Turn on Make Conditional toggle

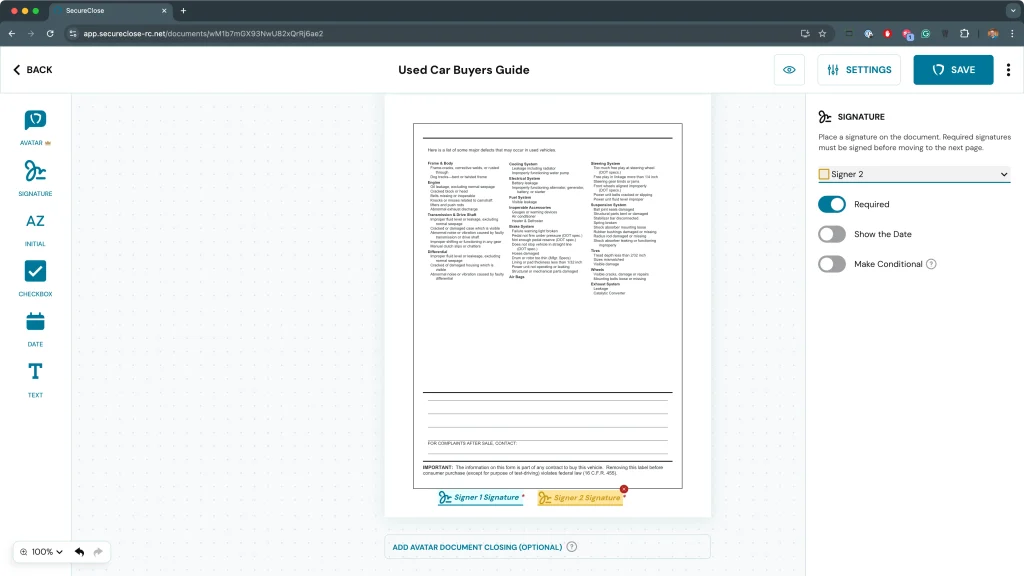coord(832,264)
